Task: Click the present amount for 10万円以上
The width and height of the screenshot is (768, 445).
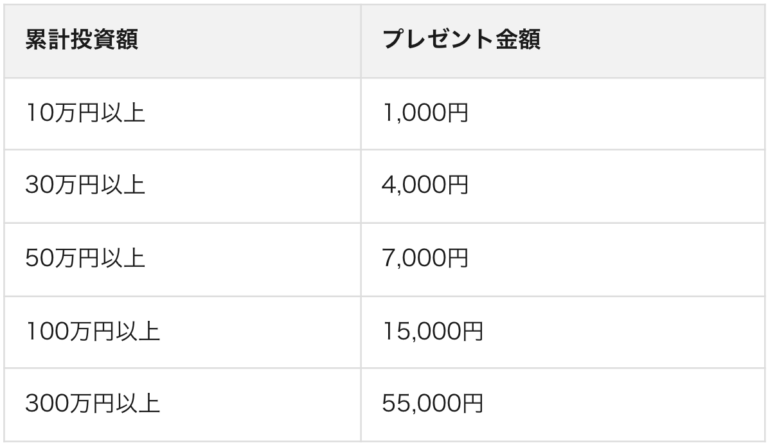Action: [x=425, y=113]
